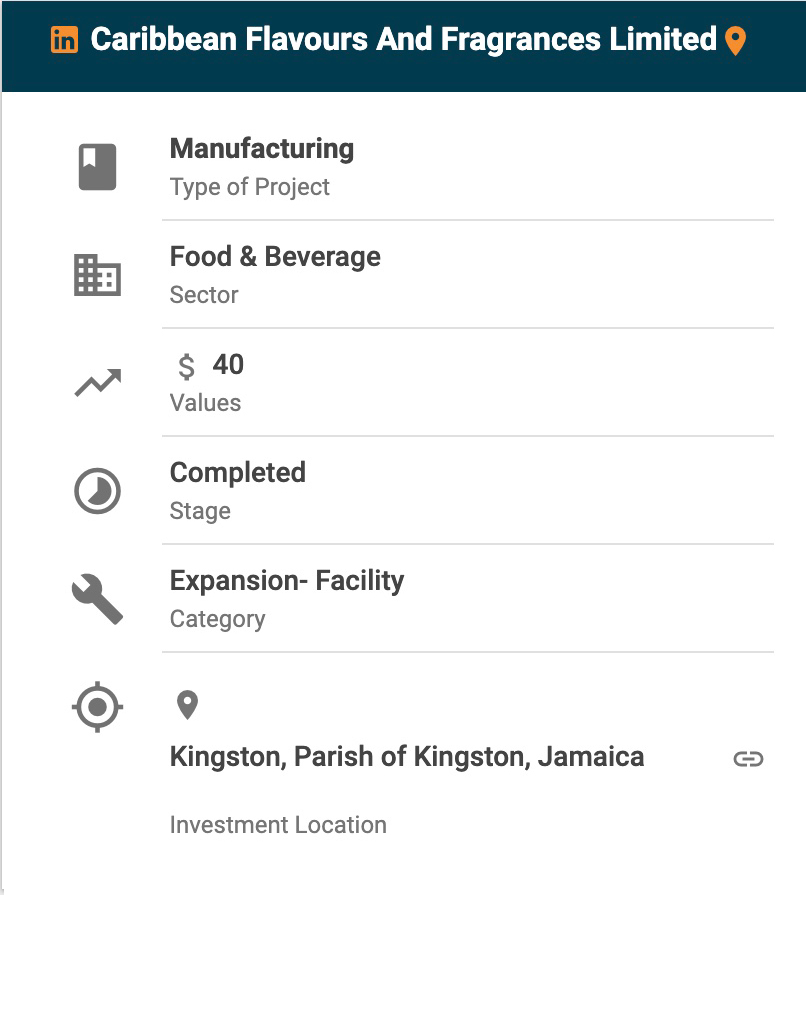Click the dollar sign icon before 40
This screenshot has height=1014, width=806.
186,367
